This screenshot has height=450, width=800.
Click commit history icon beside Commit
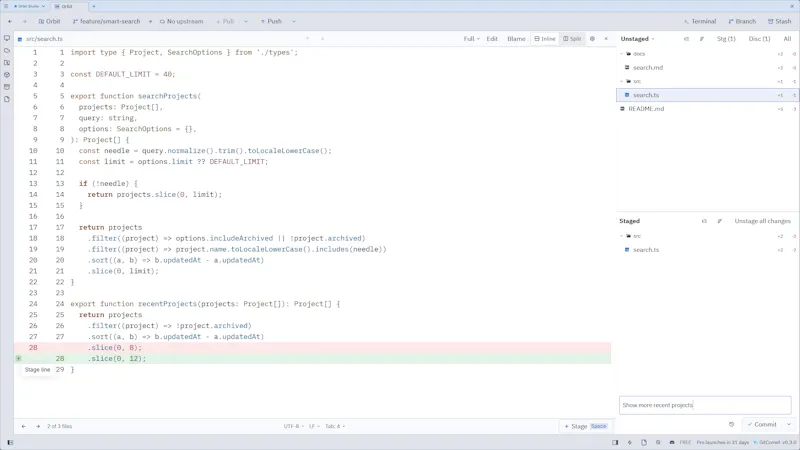(732, 424)
